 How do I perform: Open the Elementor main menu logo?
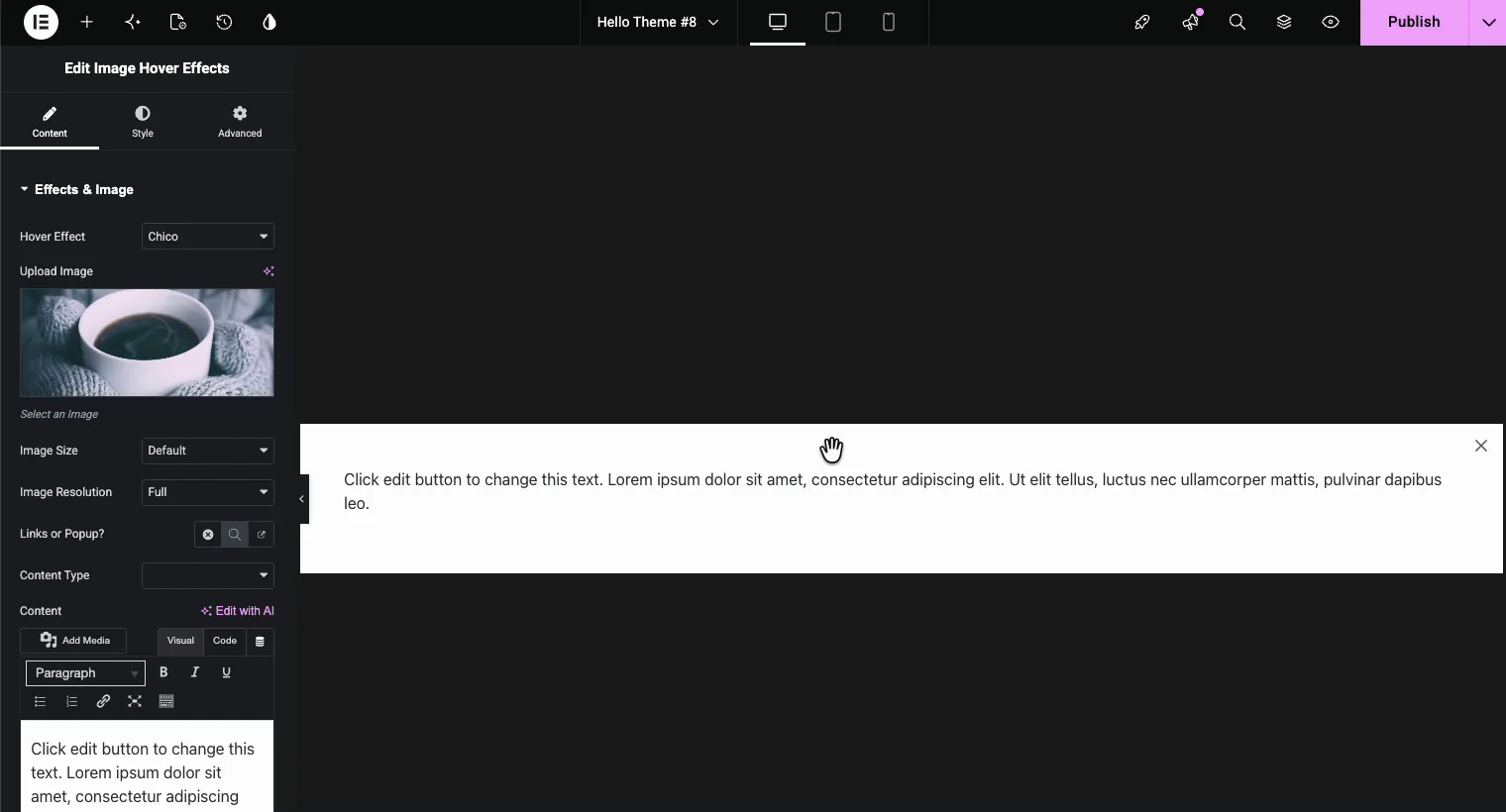pos(41,22)
